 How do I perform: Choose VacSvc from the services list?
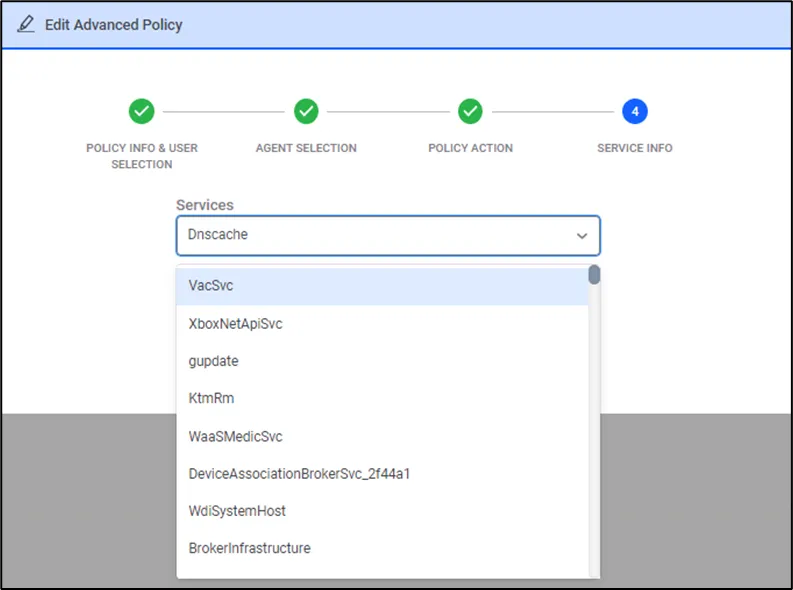pyautogui.click(x=382, y=286)
